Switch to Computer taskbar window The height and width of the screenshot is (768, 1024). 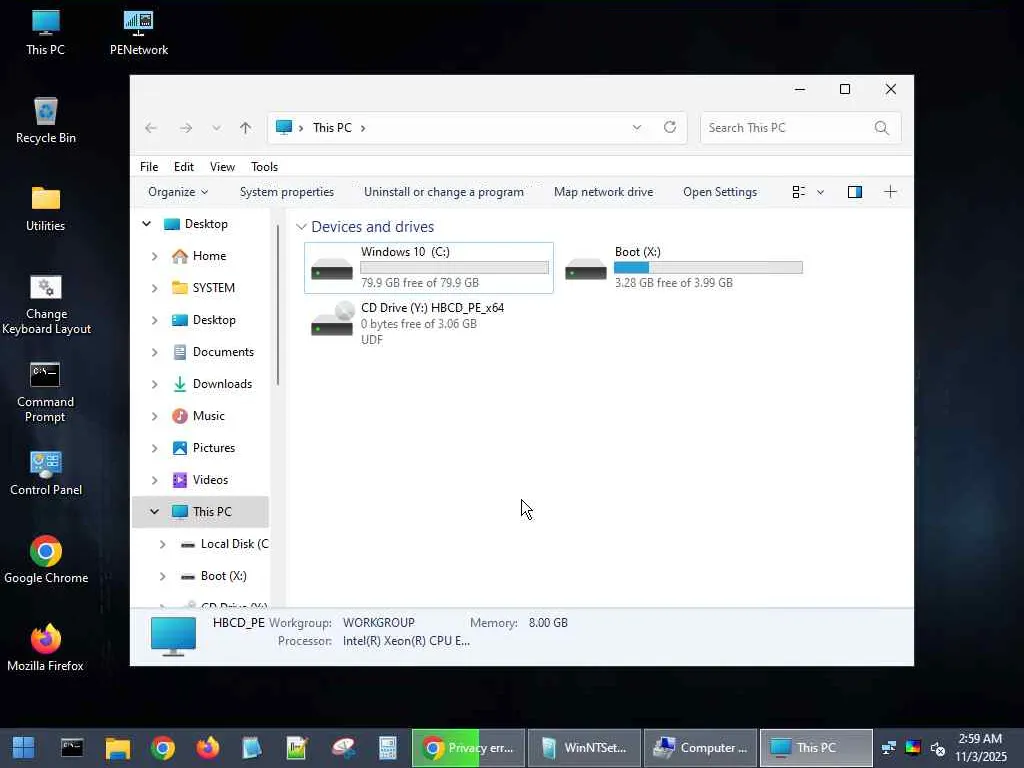pos(701,748)
